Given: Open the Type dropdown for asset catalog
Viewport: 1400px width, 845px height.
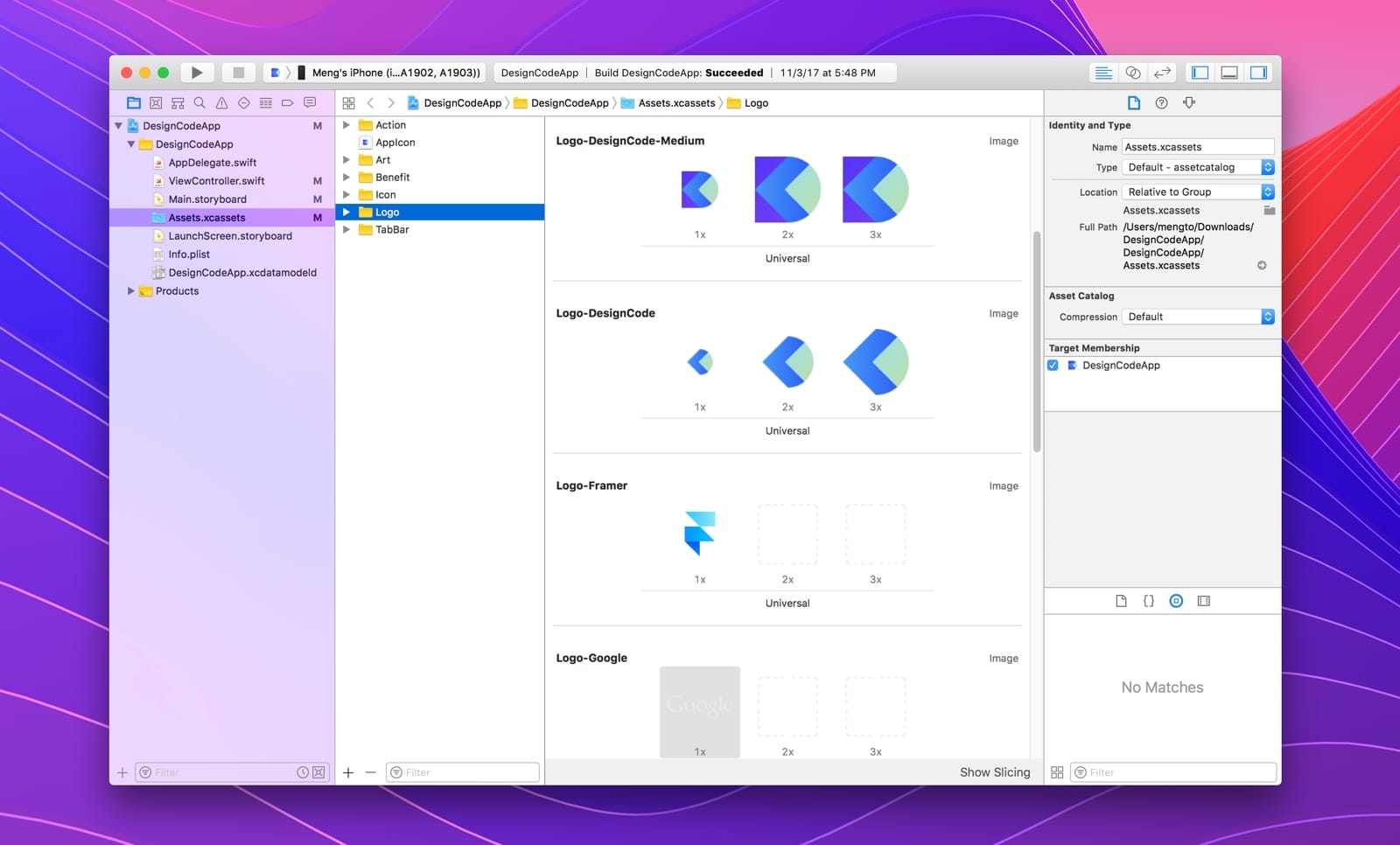Looking at the screenshot, I should 1198,167.
